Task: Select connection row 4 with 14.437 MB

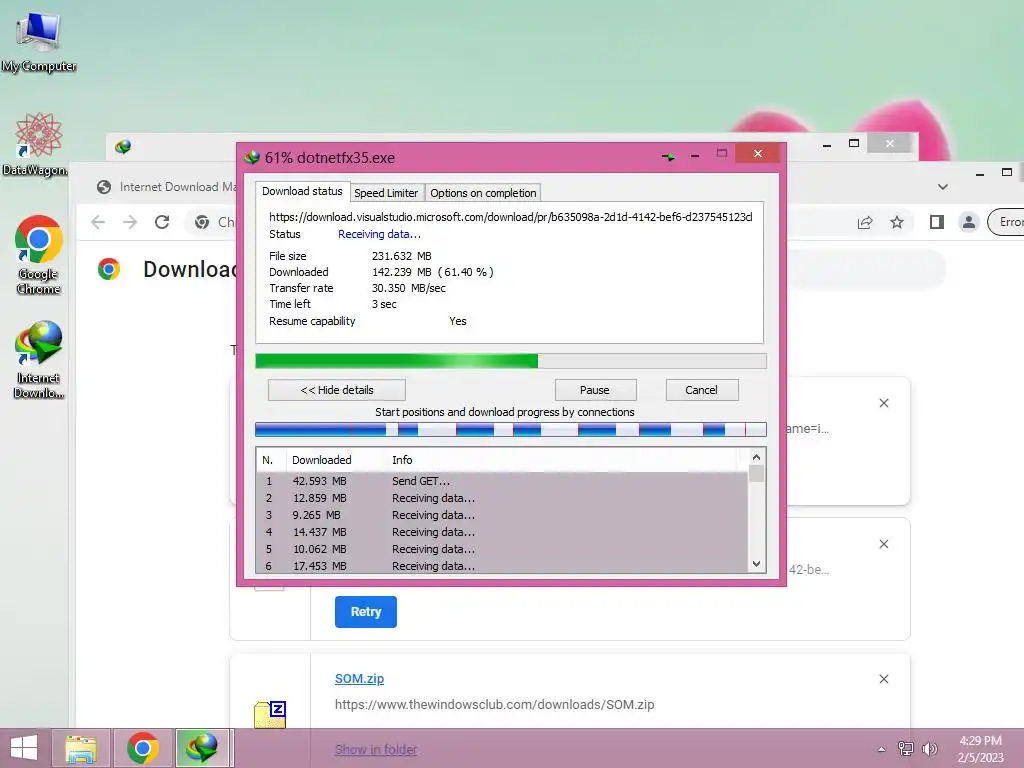Action: [x=502, y=532]
